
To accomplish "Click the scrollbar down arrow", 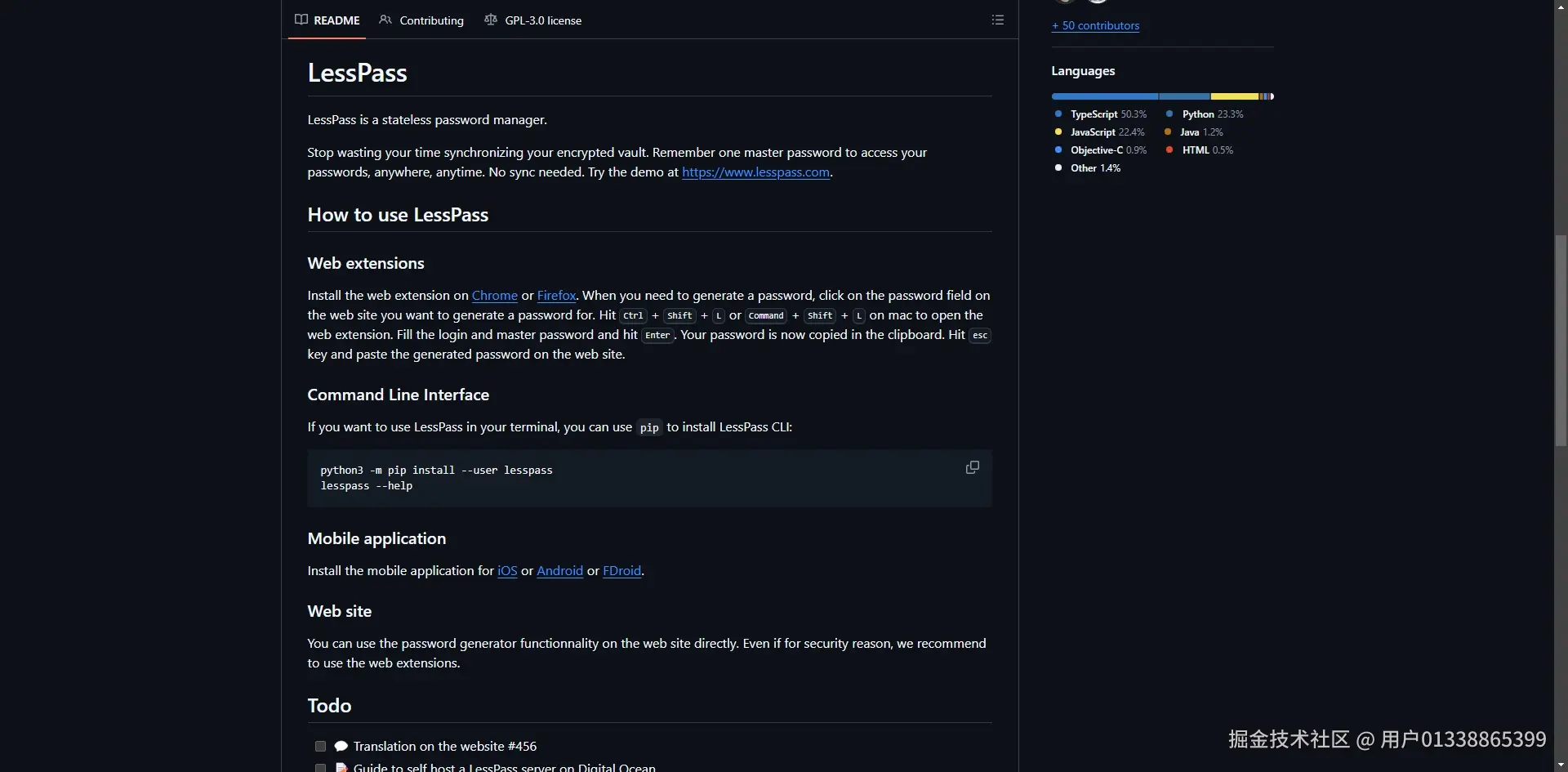I will pyautogui.click(x=1561, y=765).
